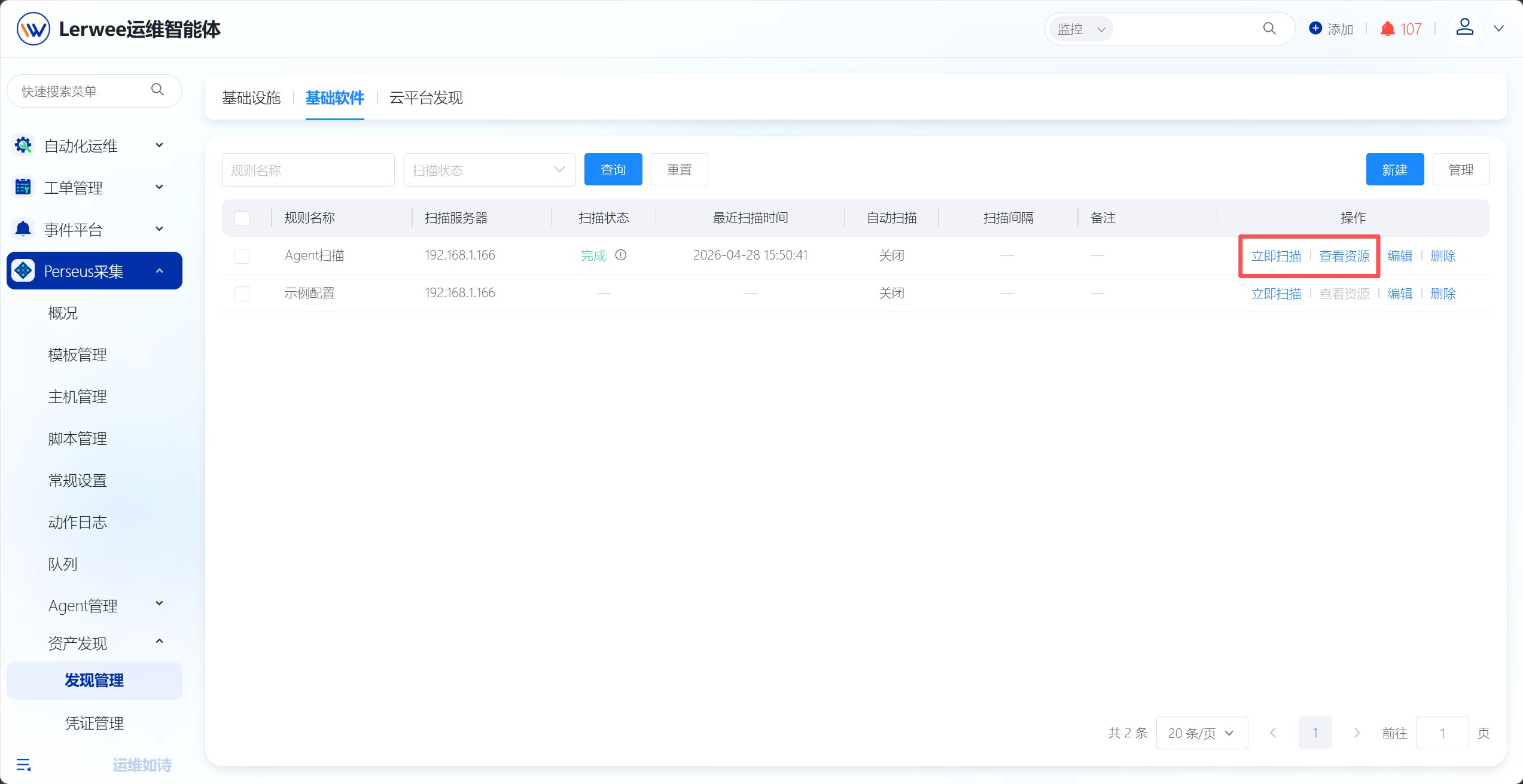
Task: Click the info icon beside 完成 status
Action: 621,255
